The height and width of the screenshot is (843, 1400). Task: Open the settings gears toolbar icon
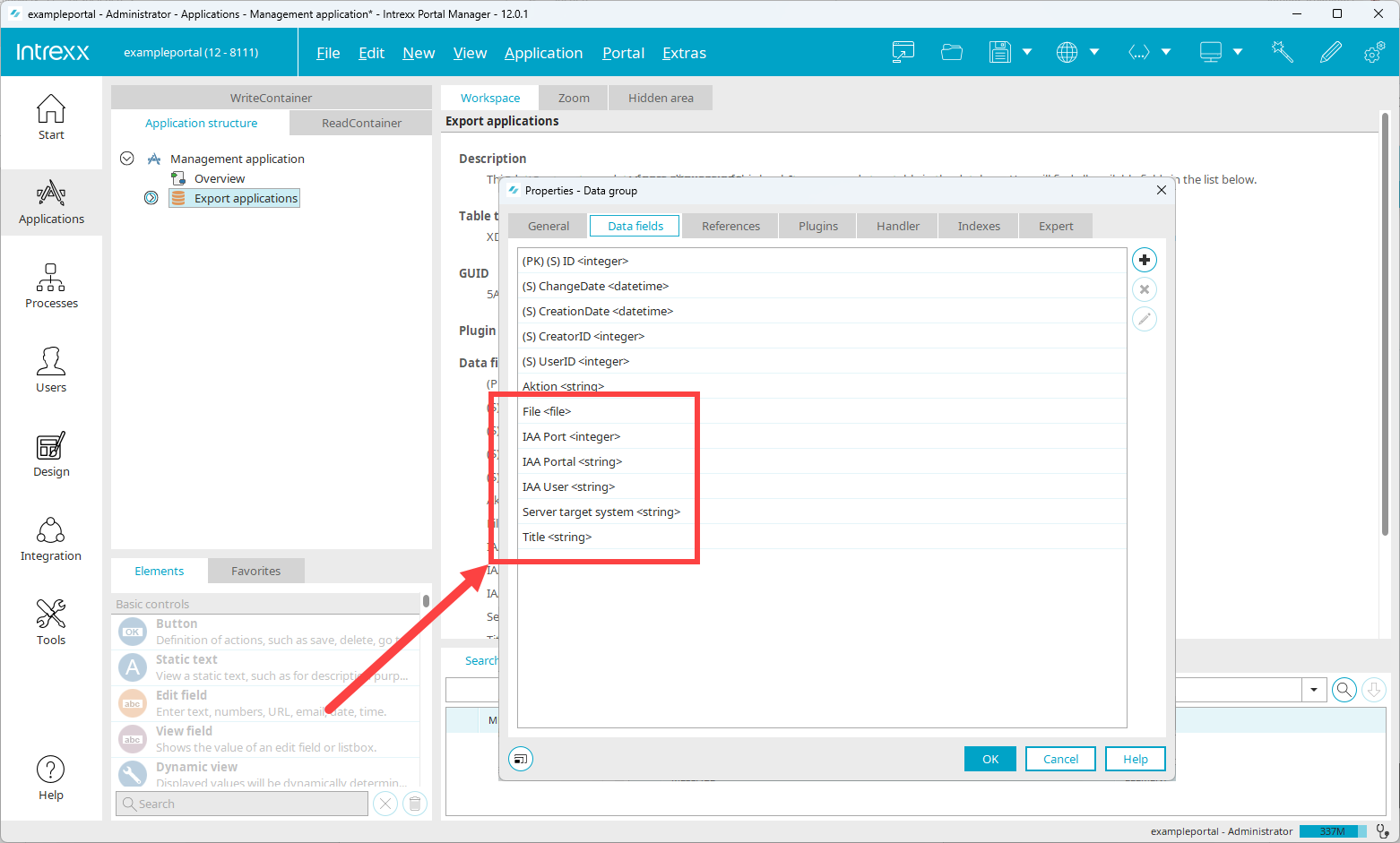(1375, 53)
